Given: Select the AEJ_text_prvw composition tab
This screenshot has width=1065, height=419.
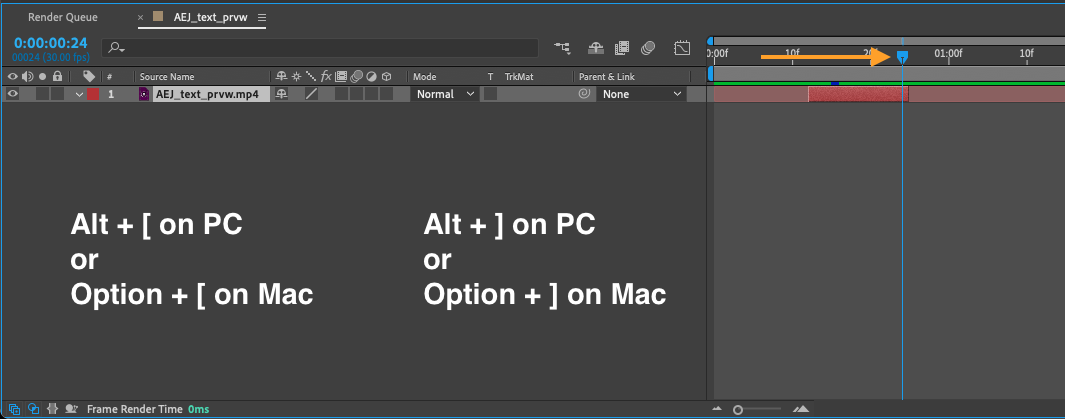Looking at the screenshot, I should coord(209,17).
